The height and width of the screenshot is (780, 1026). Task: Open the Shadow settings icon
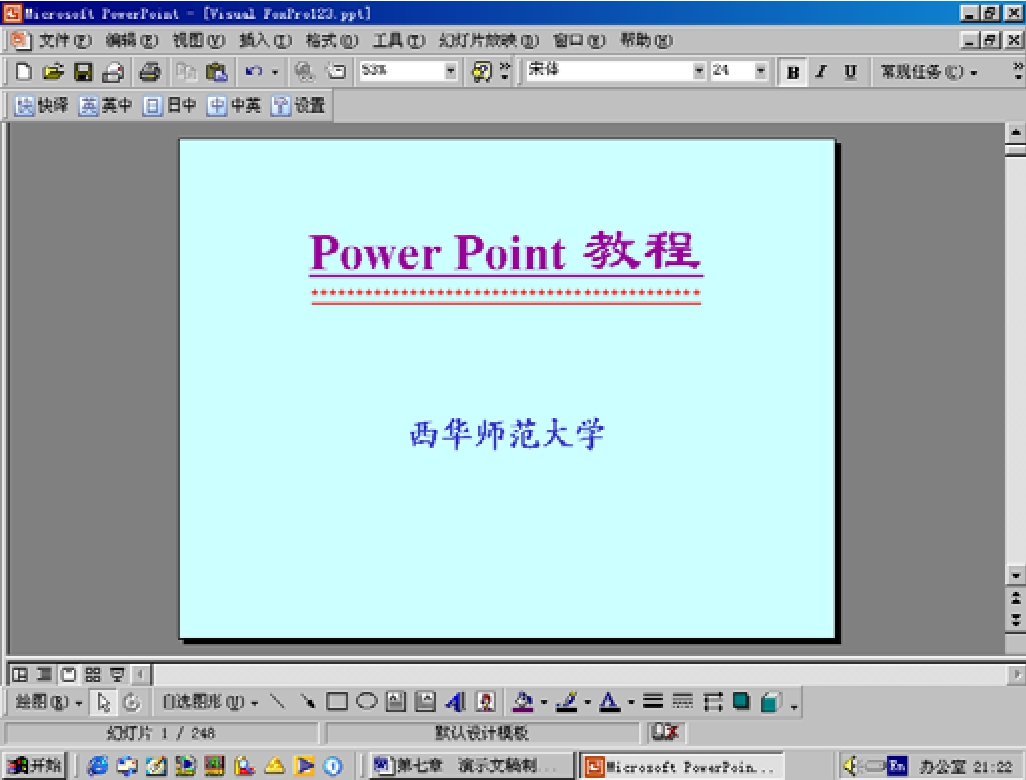pos(741,702)
